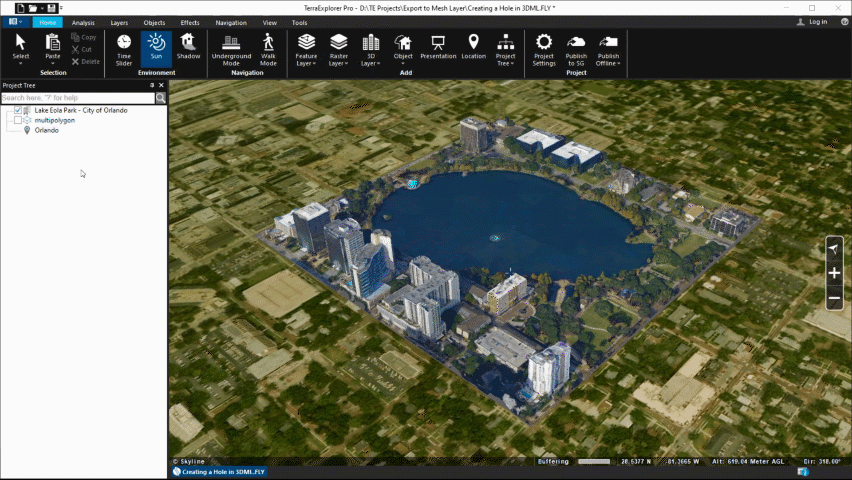Open the Publish Offline dropdown

608,49
